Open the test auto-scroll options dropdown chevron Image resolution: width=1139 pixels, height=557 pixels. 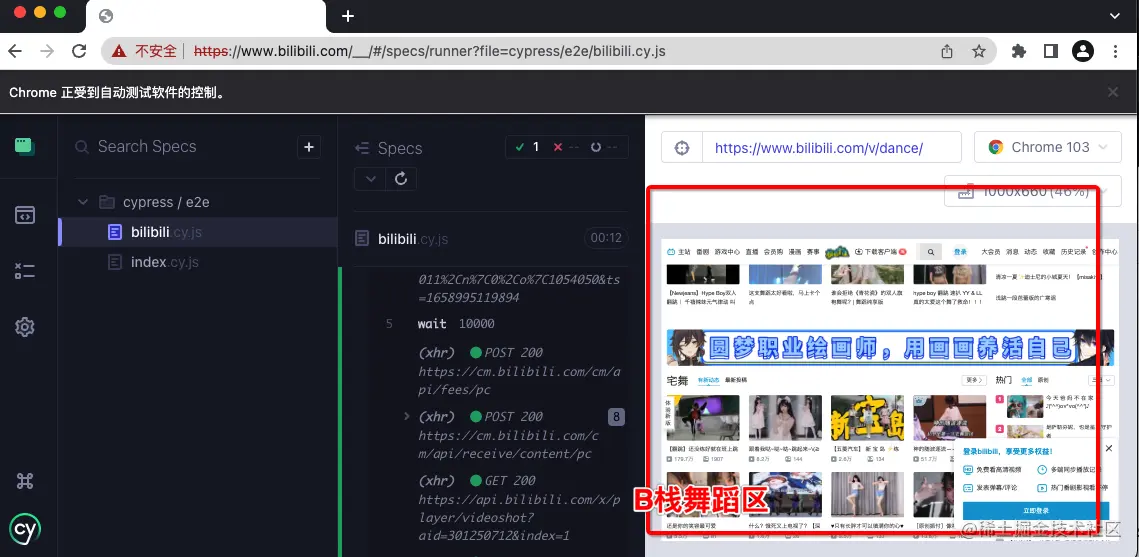pyautogui.click(x=370, y=179)
